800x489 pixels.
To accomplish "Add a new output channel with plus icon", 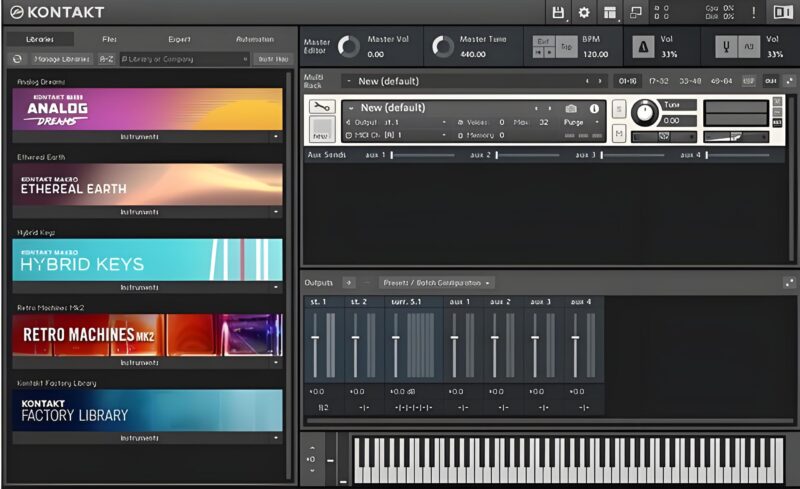I will click(x=348, y=282).
